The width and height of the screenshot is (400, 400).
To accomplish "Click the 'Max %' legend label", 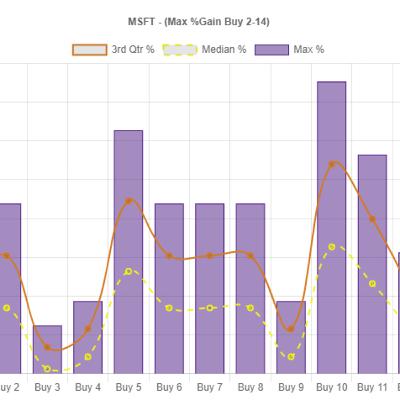I will 309,50.
